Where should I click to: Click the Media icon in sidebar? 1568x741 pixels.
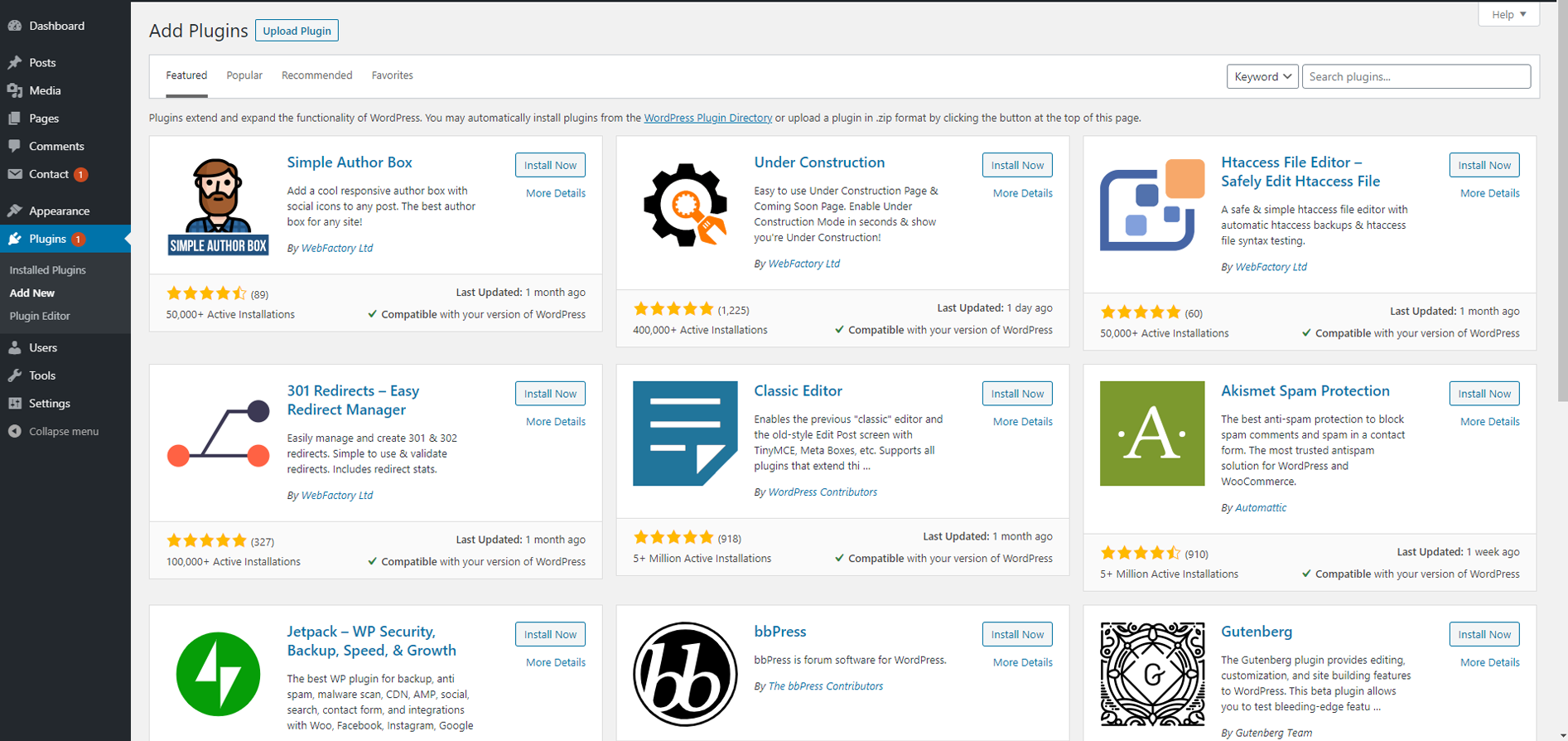click(x=15, y=90)
